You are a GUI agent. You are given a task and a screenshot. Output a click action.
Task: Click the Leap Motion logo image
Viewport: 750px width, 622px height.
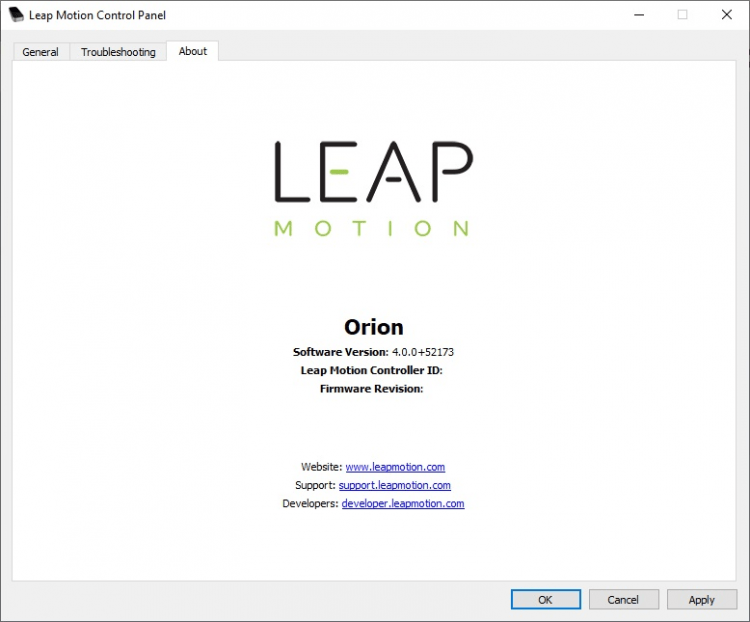pyautogui.click(x=374, y=189)
